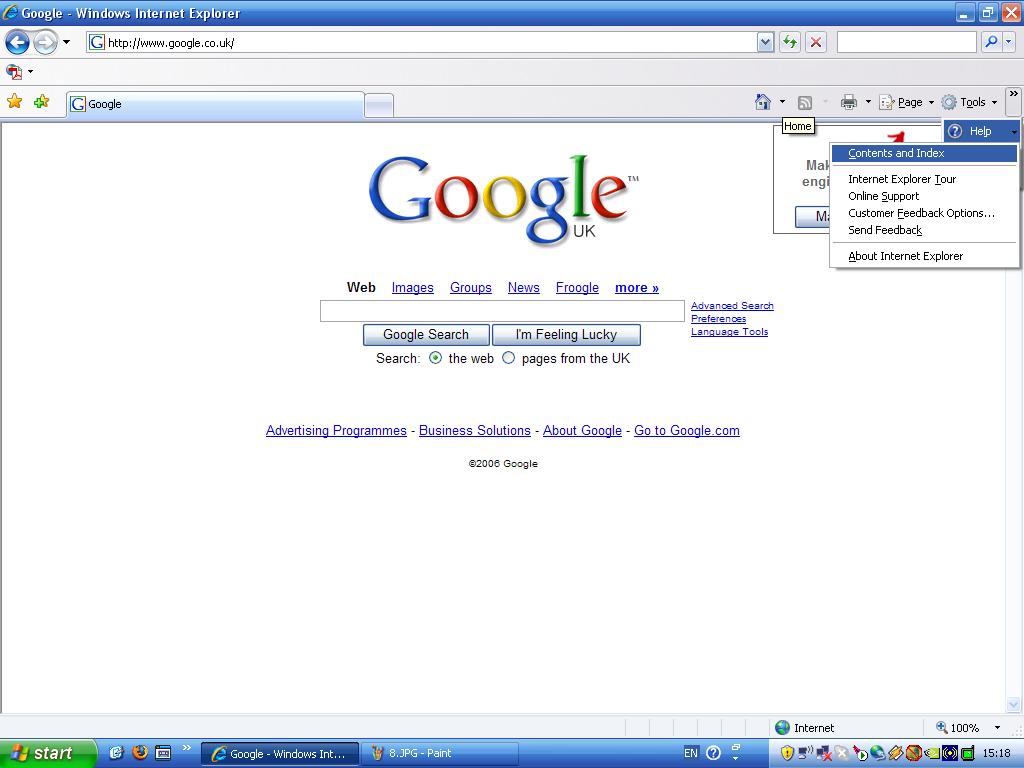The image size is (1024, 768).
Task: Expand the Print options dropdown arrow
Action: pos(868,102)
